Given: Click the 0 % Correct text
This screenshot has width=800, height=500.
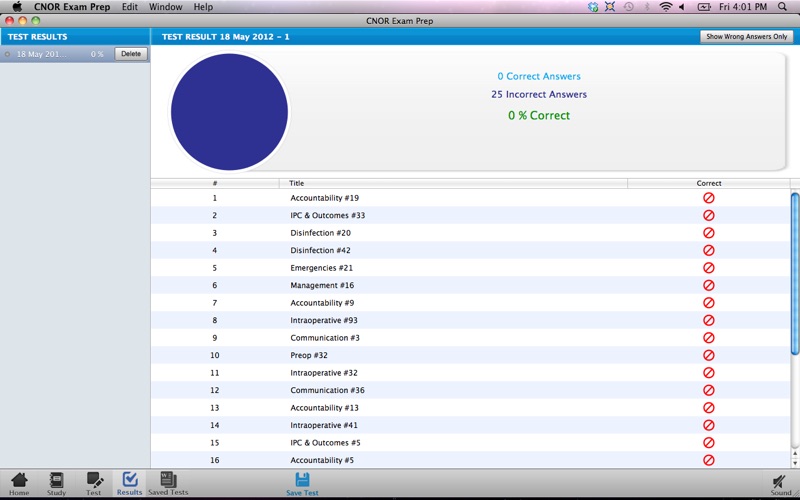Looking at the screenshot, I should [539, 115].
